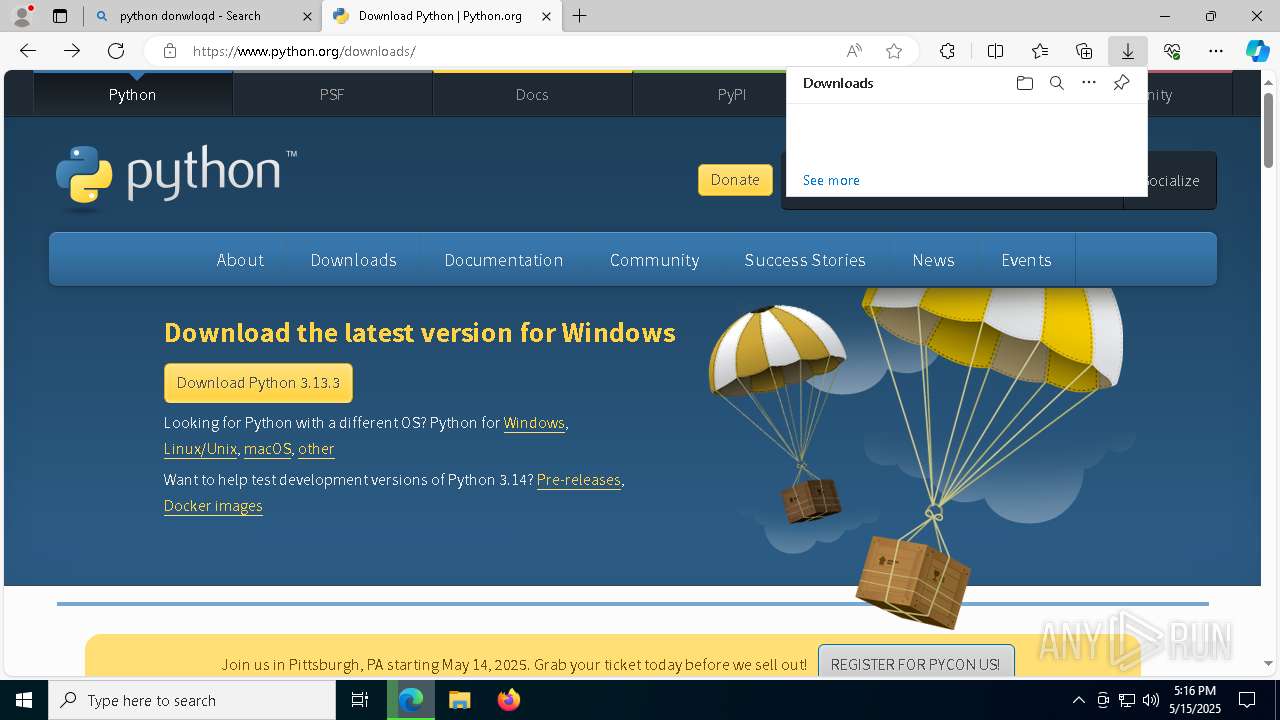
Task: Open the About menu
Action: coord(240,260)
